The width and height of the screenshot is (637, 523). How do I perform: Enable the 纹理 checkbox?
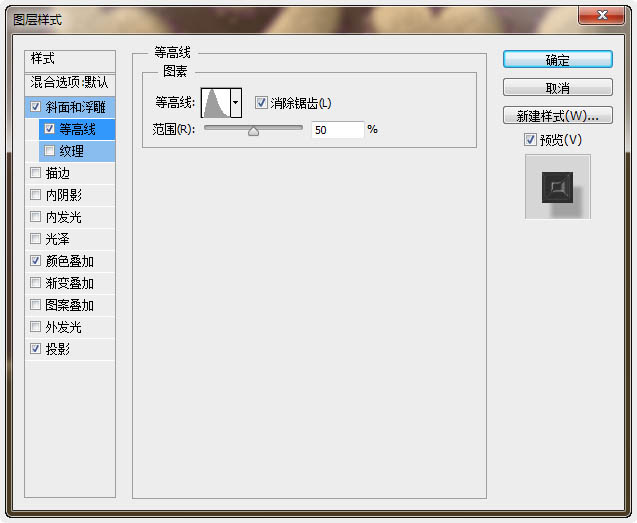[x=50, y=151]
